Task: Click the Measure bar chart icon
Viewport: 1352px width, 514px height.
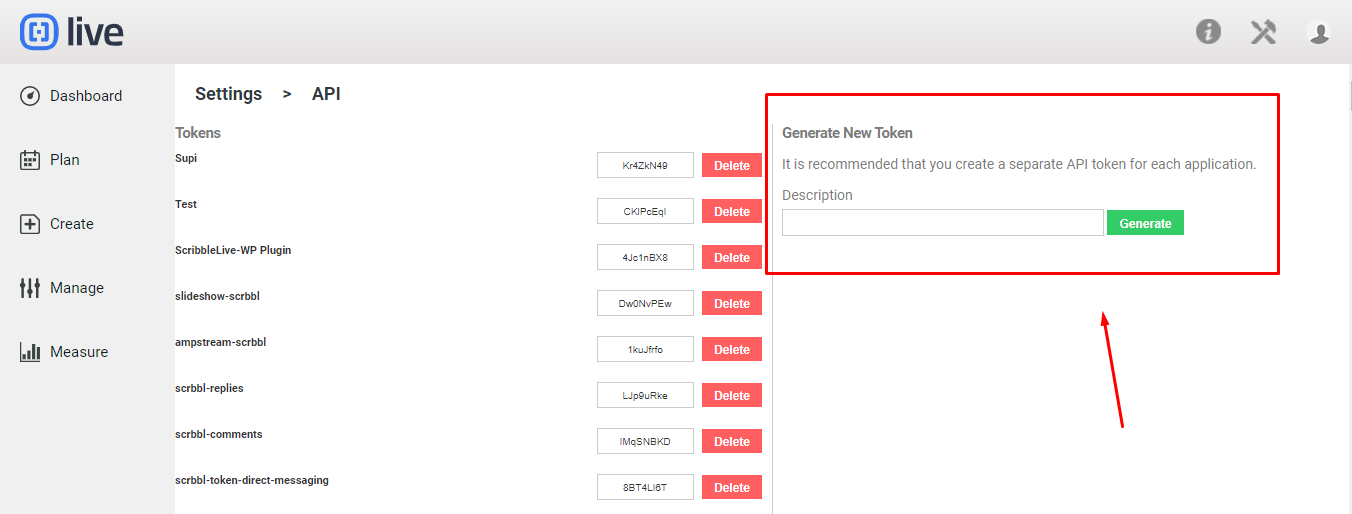Action: (30, 352)
